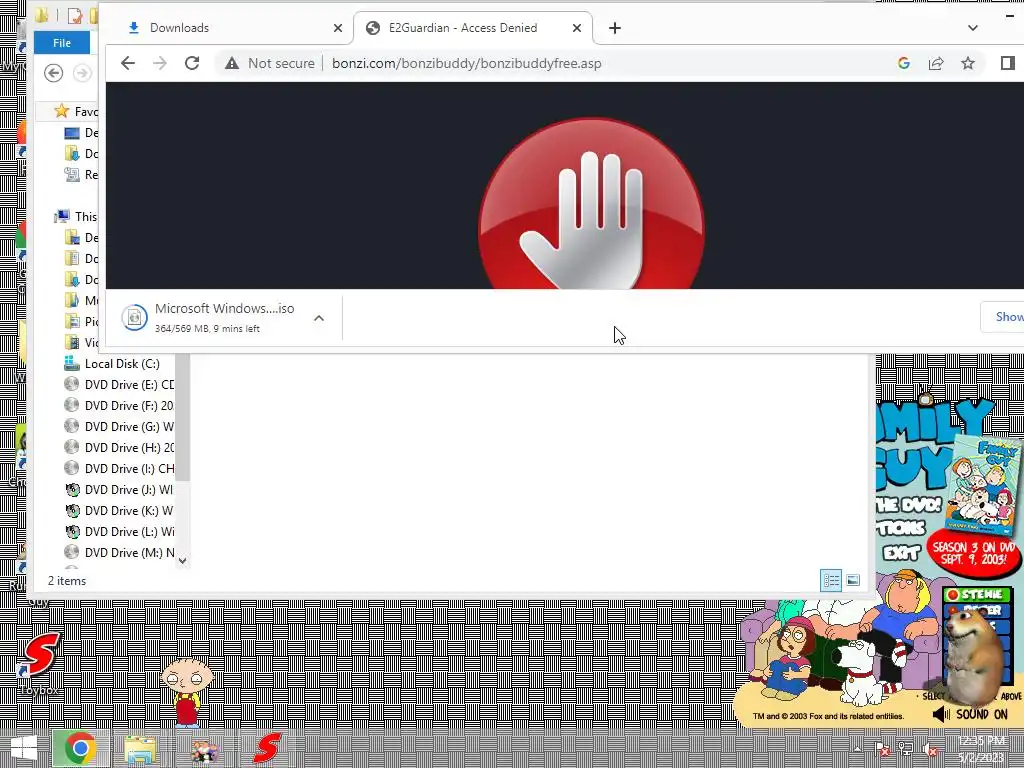Select the STEWIE character button
Image resolution: width=1024 pixels, height=768 pixels.
point(978,594)
